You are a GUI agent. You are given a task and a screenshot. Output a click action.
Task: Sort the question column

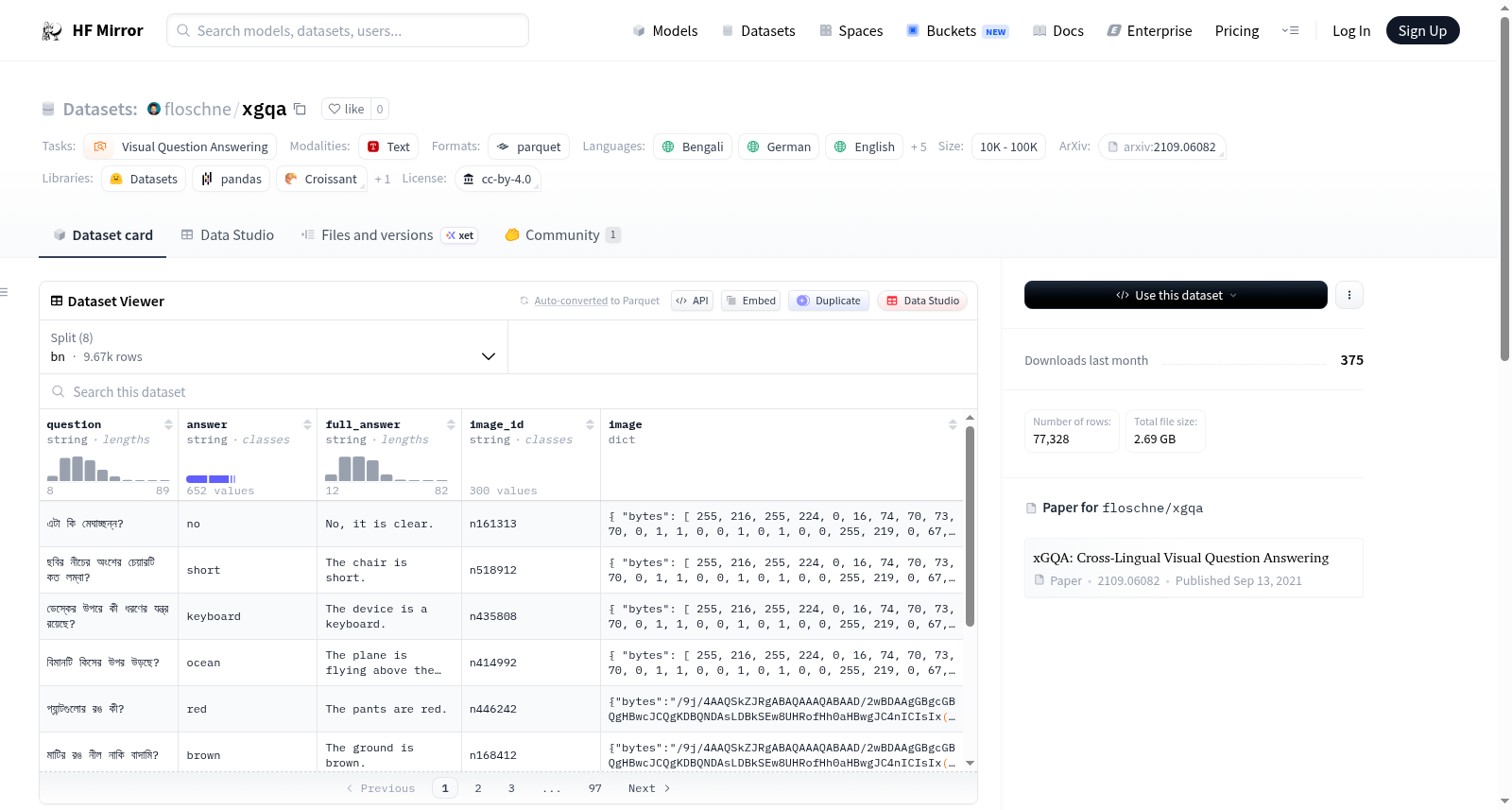point(168,424)
